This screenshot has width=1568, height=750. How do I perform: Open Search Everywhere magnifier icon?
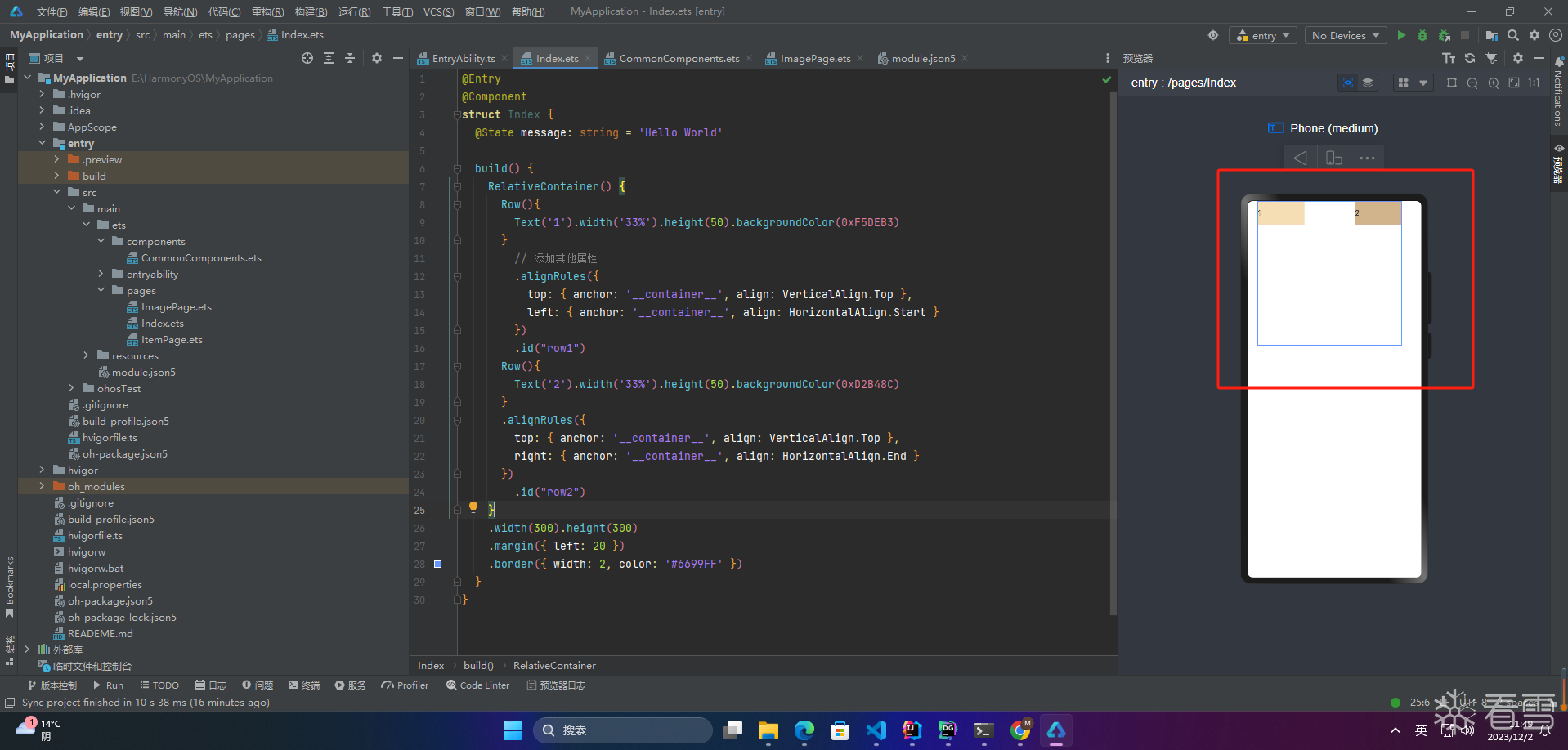[1513, 35]
